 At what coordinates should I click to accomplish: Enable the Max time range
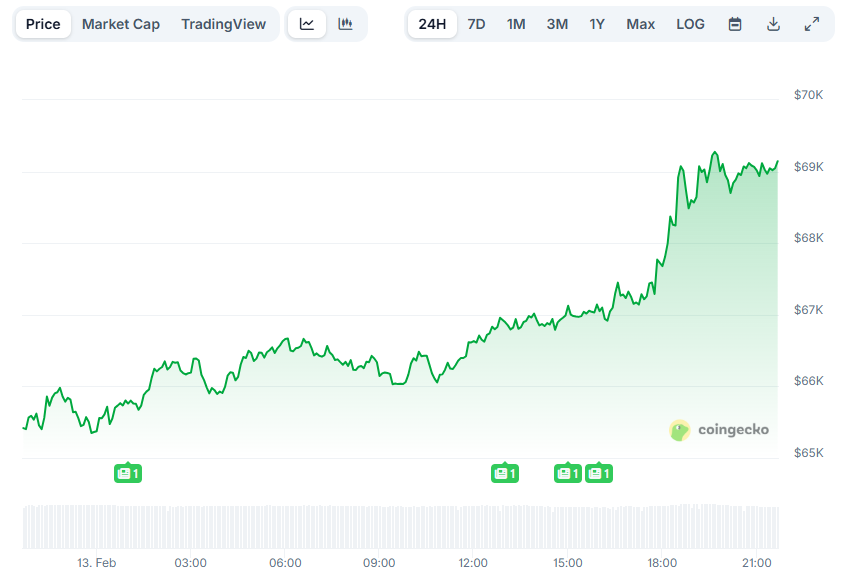pos(640,23)
